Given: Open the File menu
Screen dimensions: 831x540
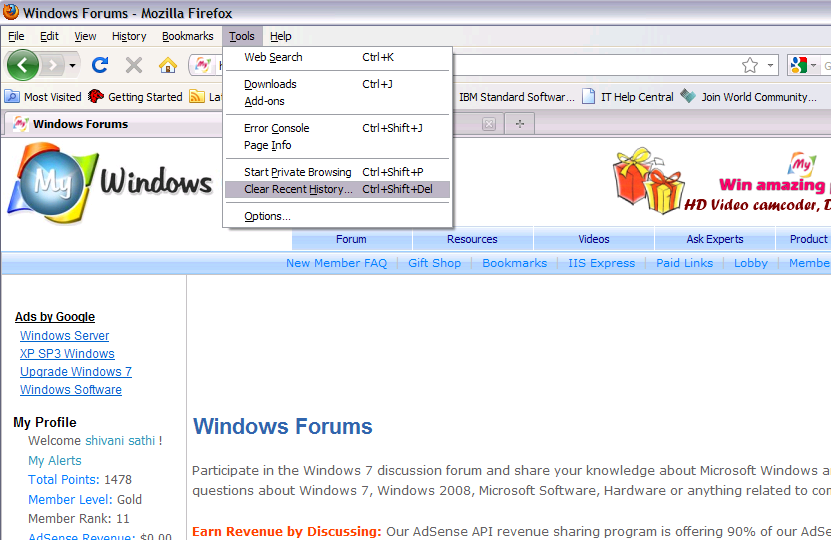Looking at the screenshot, I should point(16,36).
